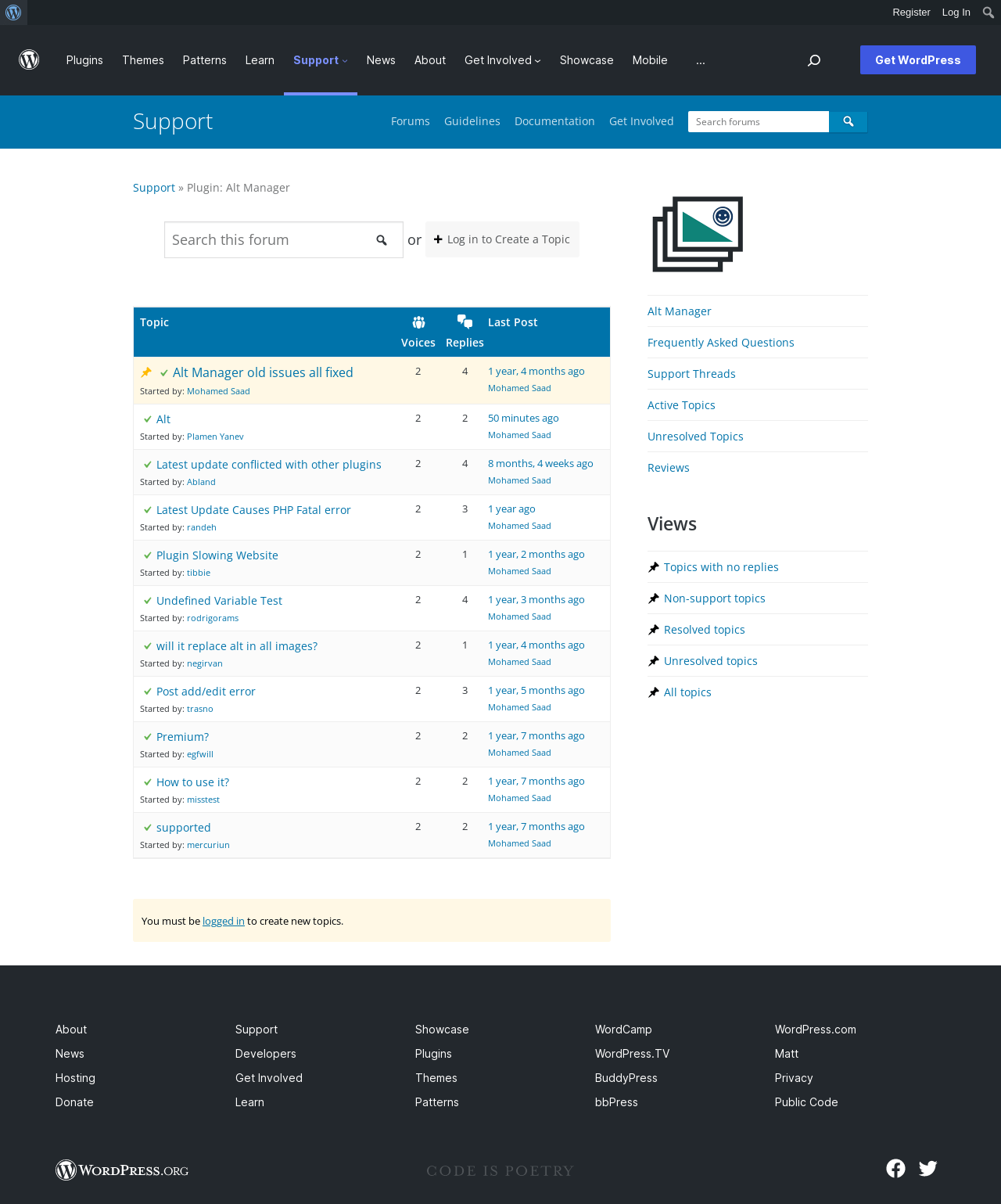
Task: Open the How to use it? topic
Action: (x=193, y=782)
